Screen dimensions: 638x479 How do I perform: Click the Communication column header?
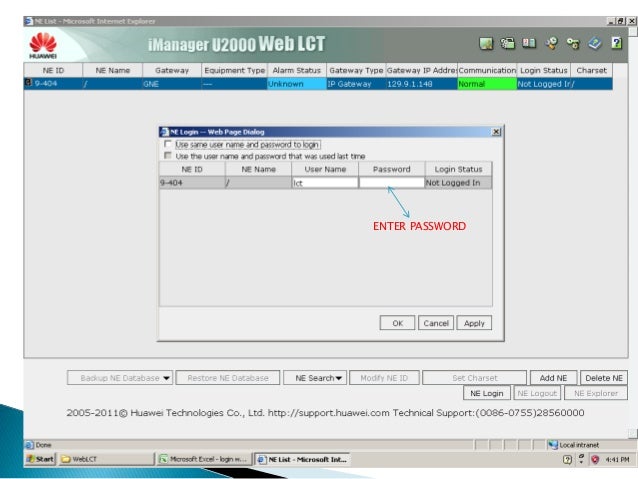tap(487, 70)
